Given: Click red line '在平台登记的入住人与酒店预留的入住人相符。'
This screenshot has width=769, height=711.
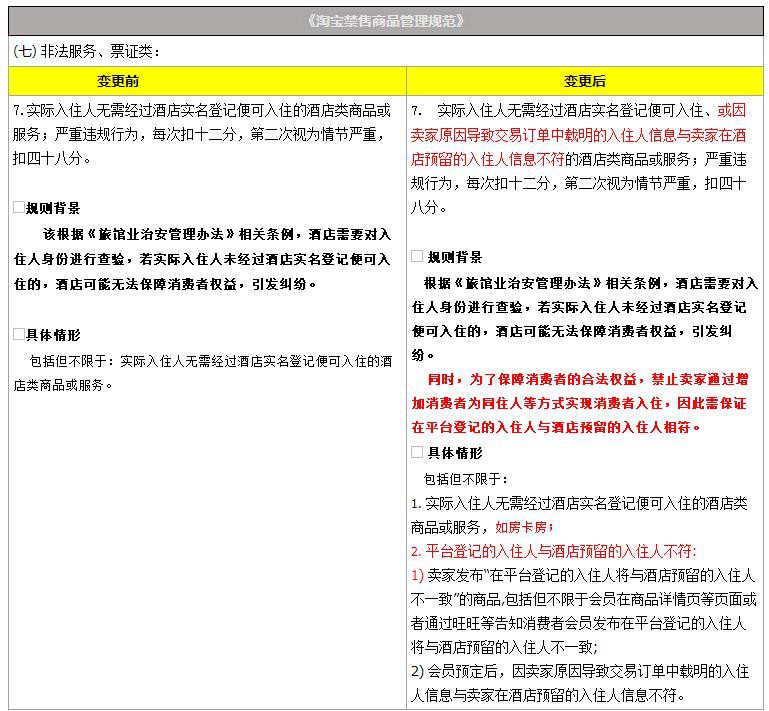Looking at the screenshot, I should pyautogui.click(x=556, y=427).
